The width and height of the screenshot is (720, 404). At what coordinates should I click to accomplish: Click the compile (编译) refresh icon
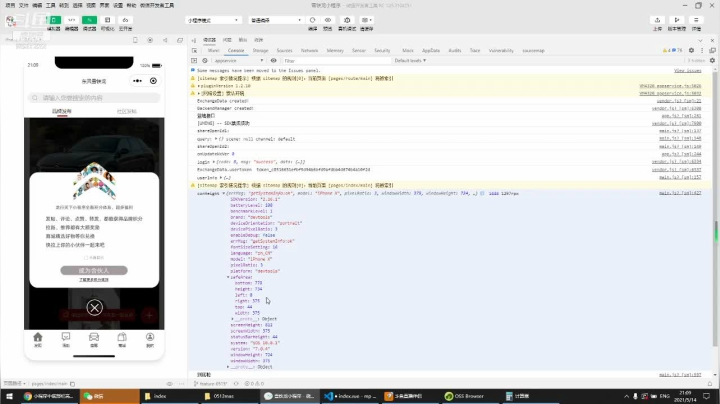tap(313, 20)
